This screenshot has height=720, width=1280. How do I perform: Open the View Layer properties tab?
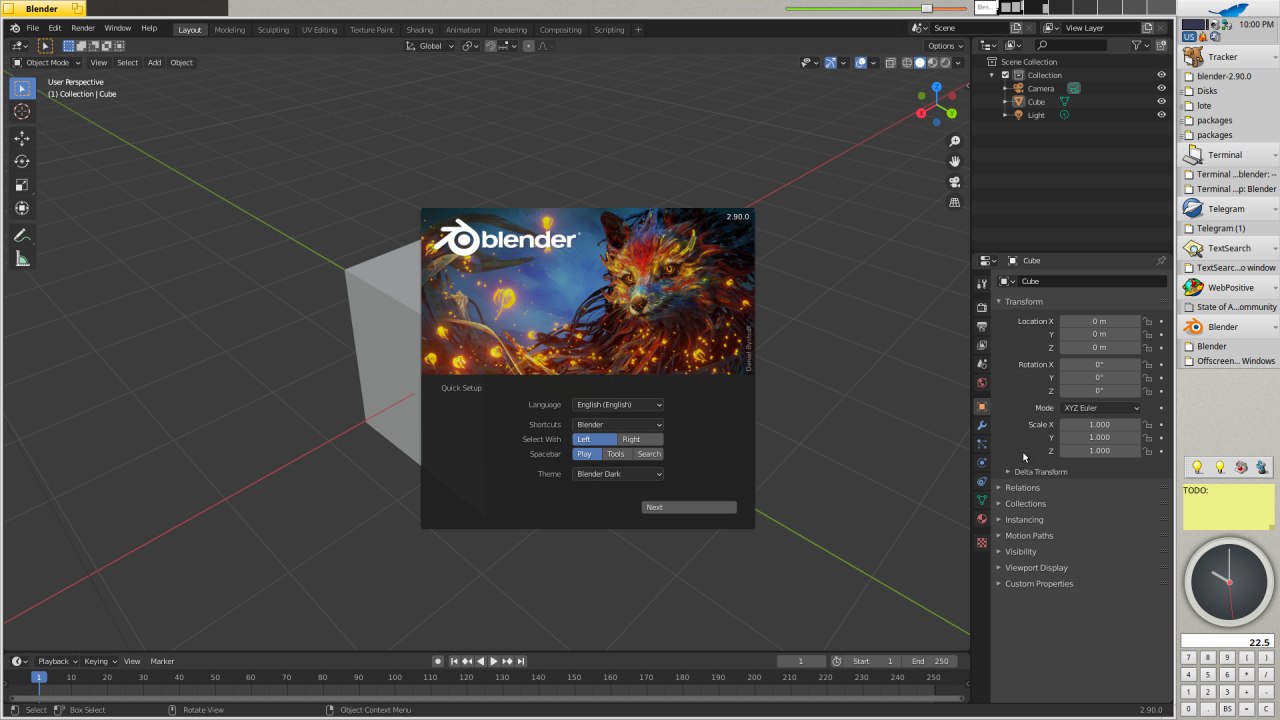(982, 345)
